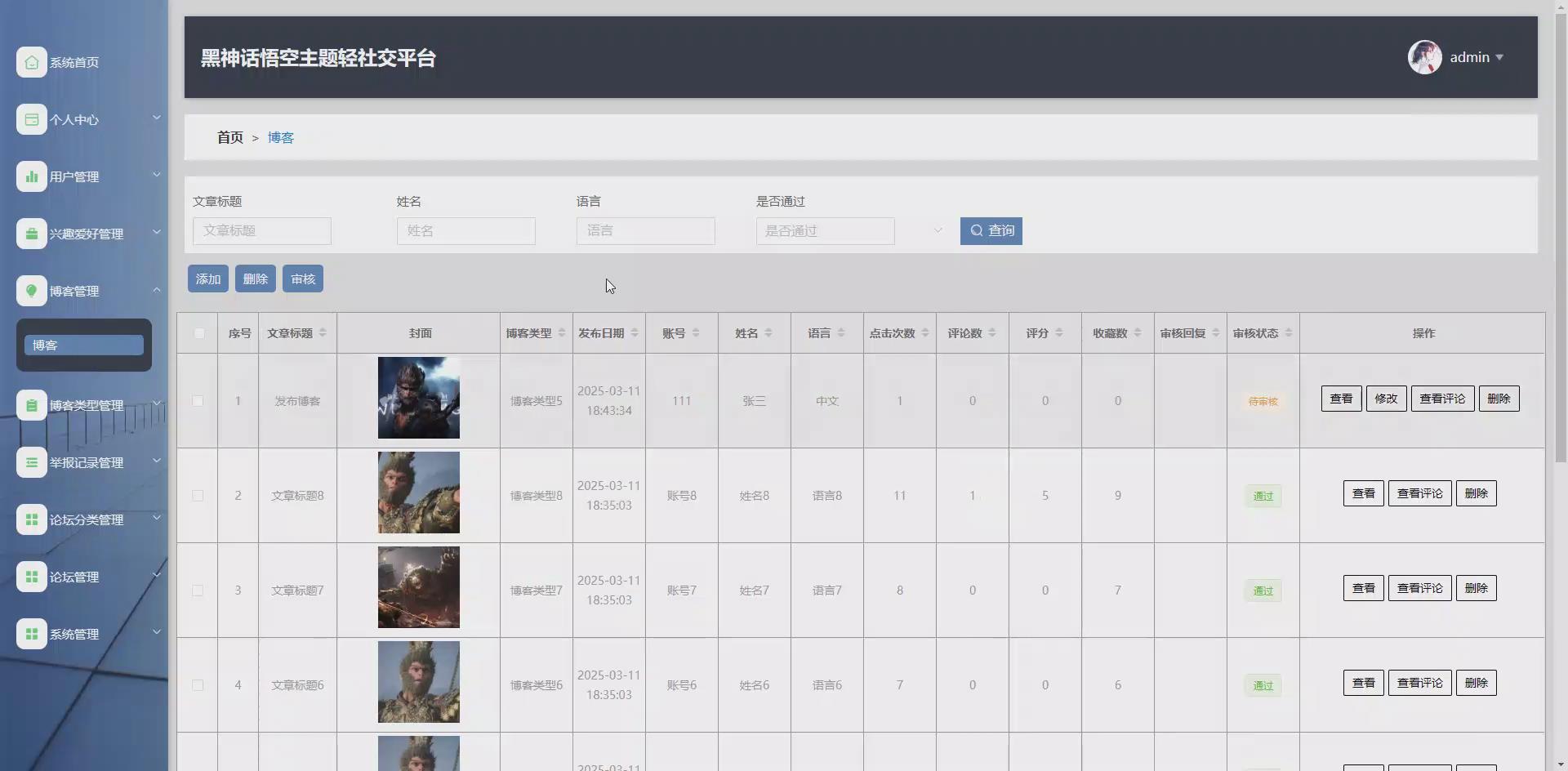
Task: Click 查看 for the 发布博客 row
Action: click(1342, 399)
